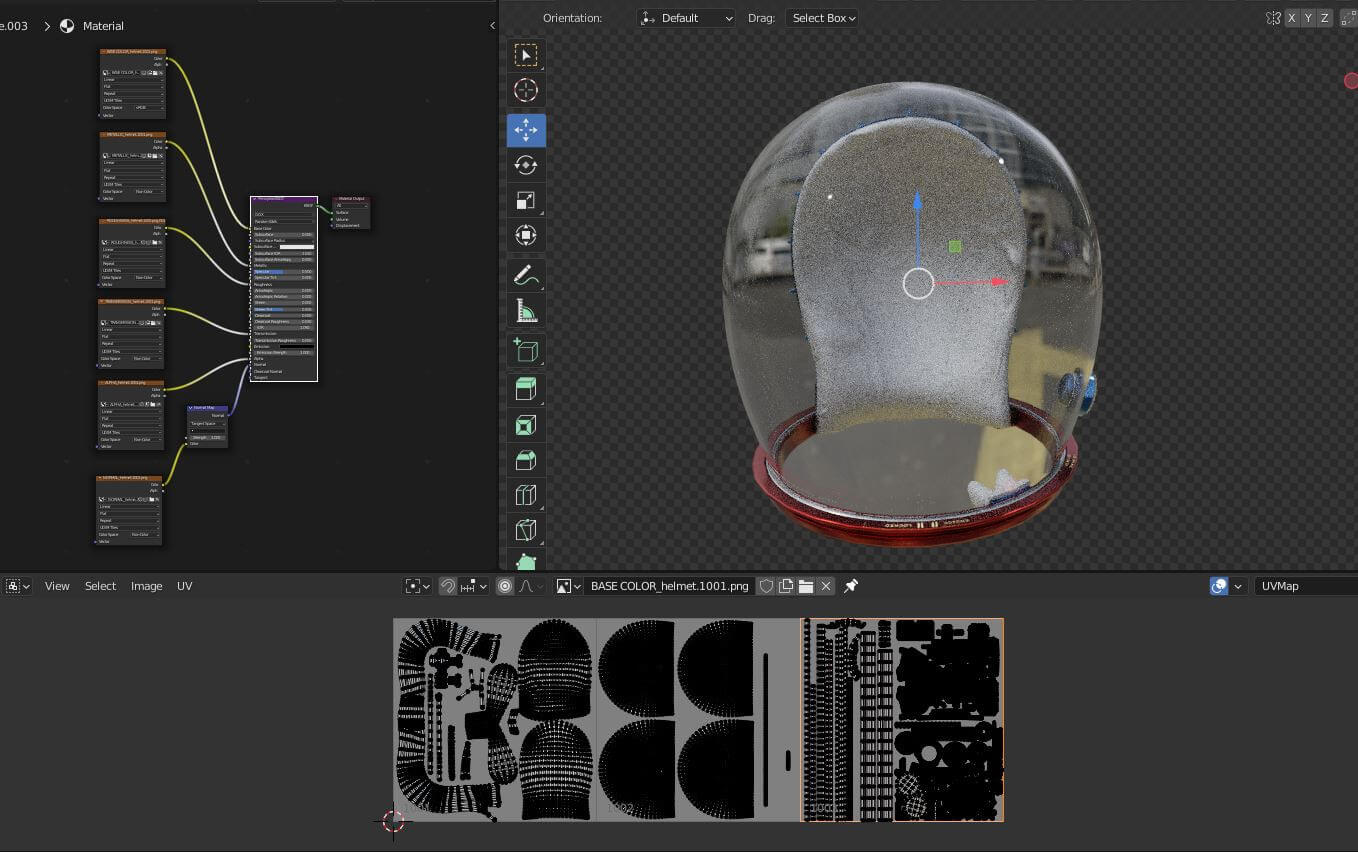The image size is (1358, 852).
Task: Select the Scale tool
Action: [526, 200]
